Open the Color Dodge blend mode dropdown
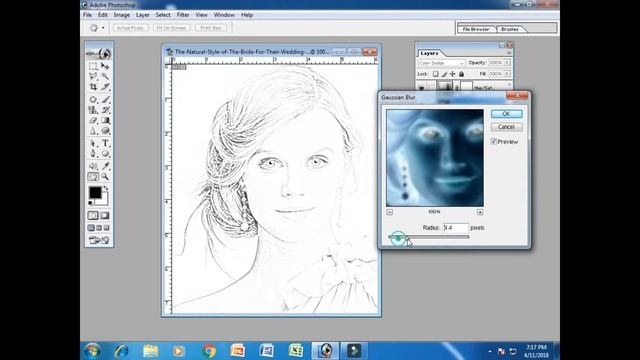Viewport: 640px width, 360px height. pyautogui.click(x=441, y=63)
